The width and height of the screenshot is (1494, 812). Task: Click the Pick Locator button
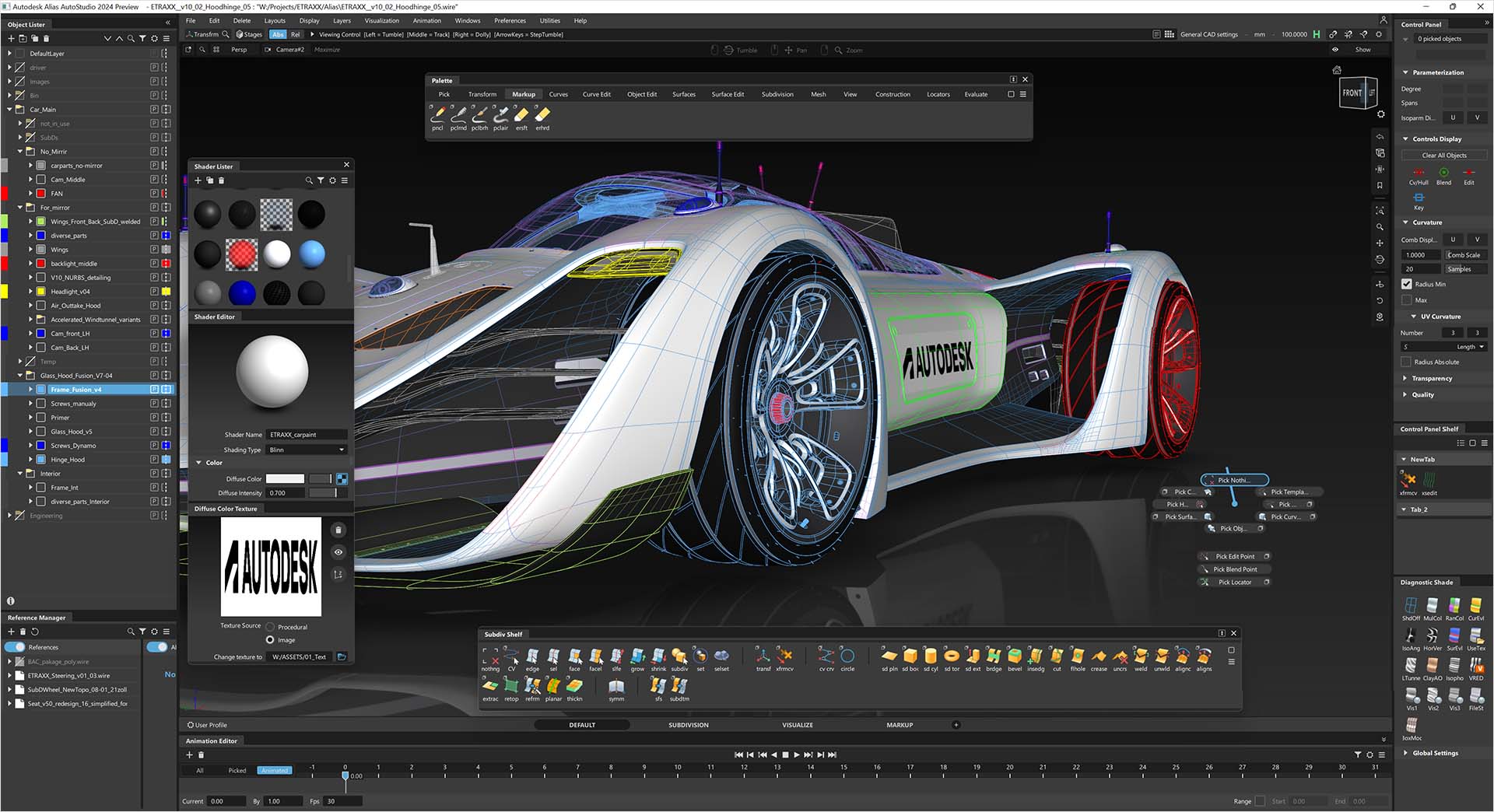1233,582
